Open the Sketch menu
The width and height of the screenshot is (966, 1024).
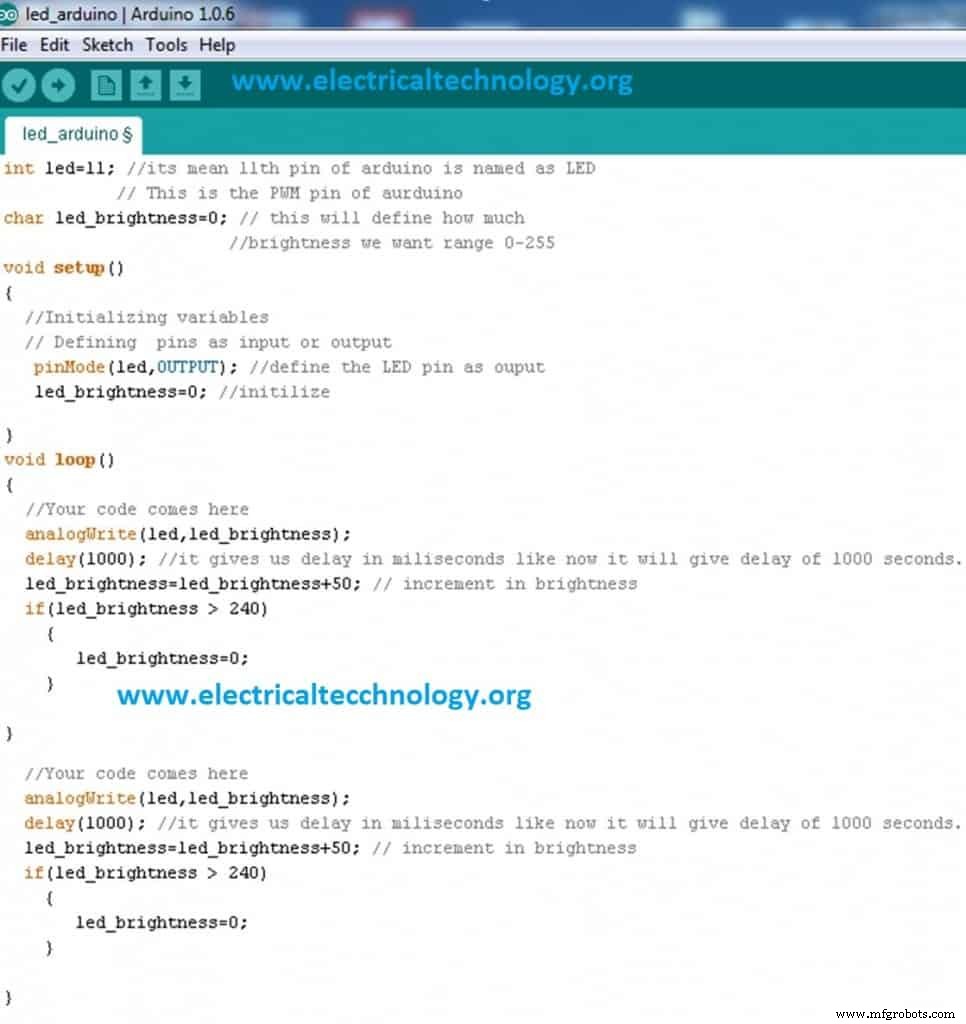tap(107, 45)
